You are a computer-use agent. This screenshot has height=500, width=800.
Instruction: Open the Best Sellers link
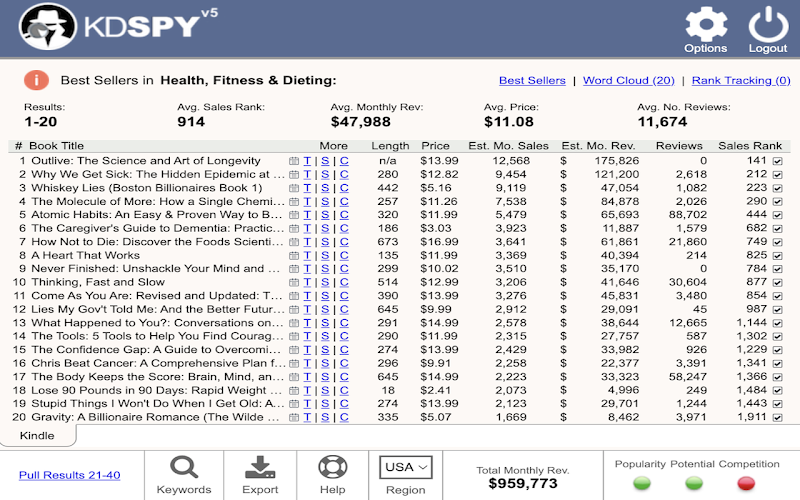click(532, 81)
